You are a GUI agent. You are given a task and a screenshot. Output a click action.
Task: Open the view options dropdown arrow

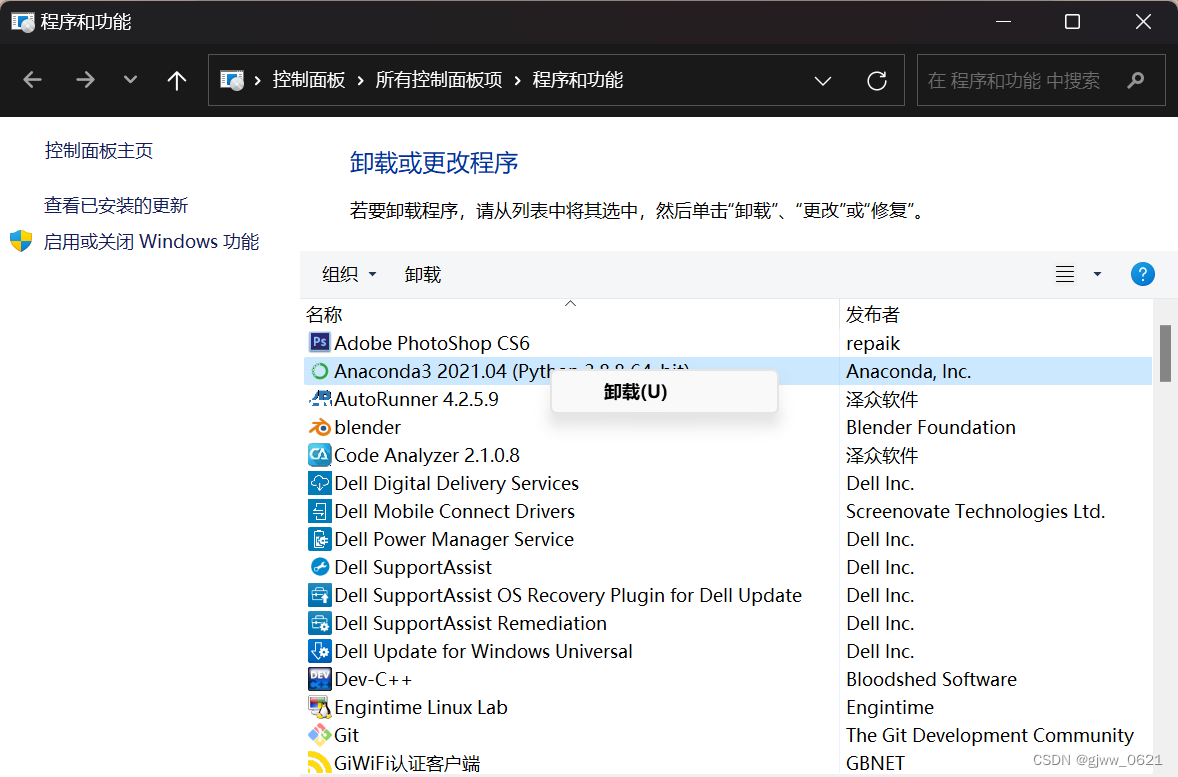[x=1097, y=274]
